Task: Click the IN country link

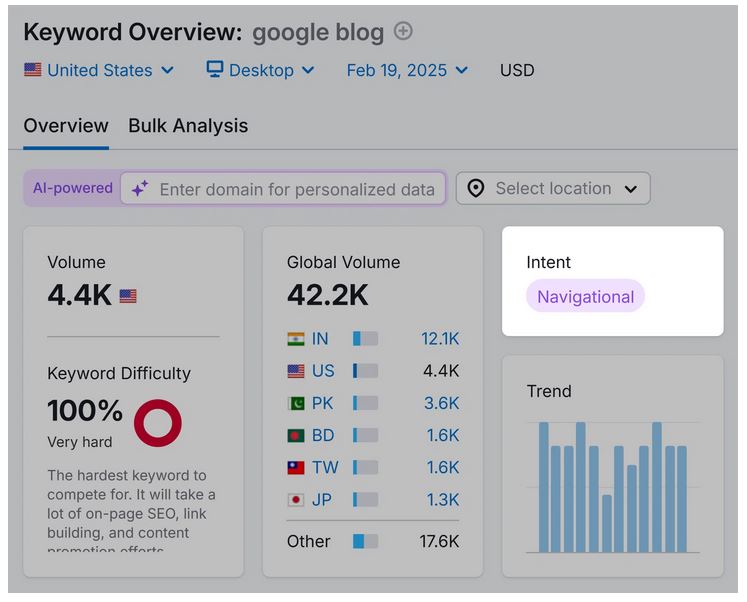Action: (x=320, y=339)
